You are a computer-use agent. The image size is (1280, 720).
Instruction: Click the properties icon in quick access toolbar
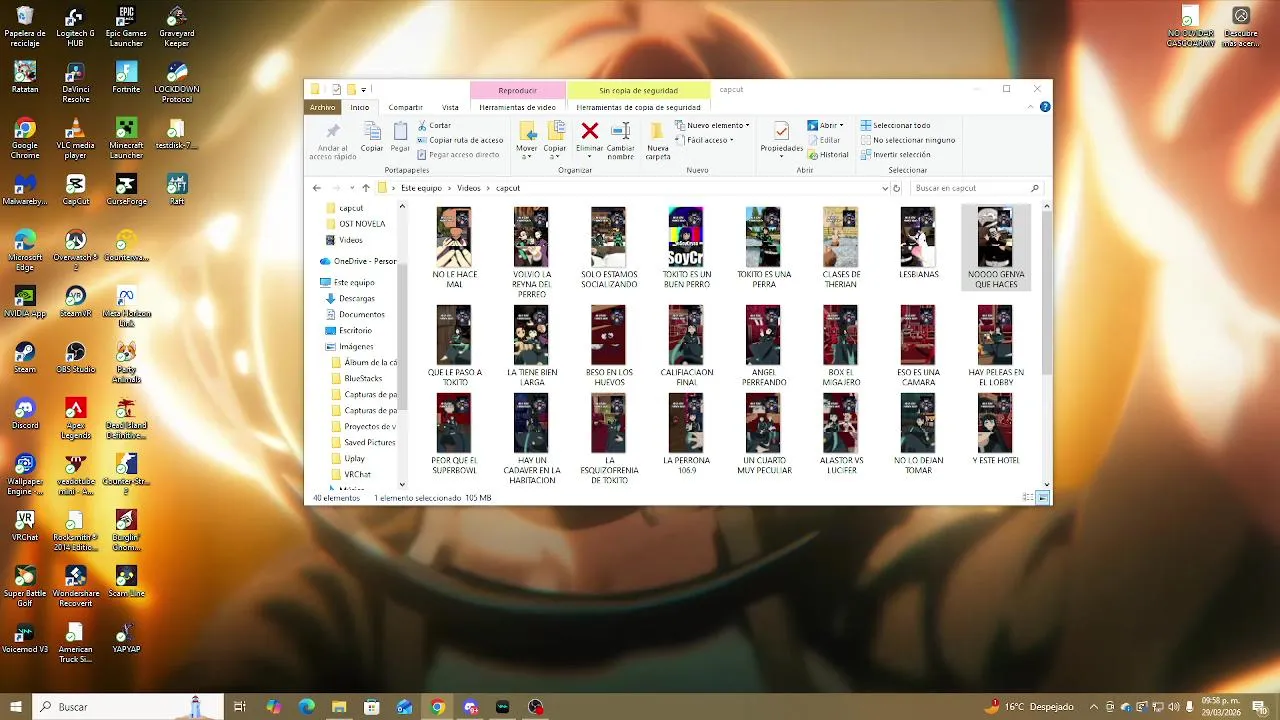tap(337, 89)
